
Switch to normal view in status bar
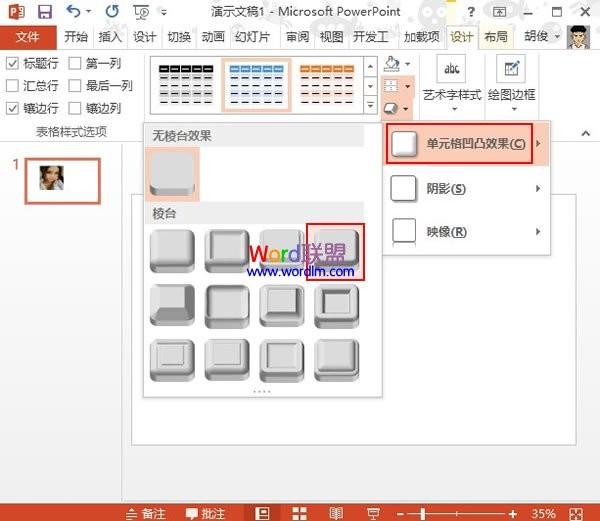coord(262,513)
